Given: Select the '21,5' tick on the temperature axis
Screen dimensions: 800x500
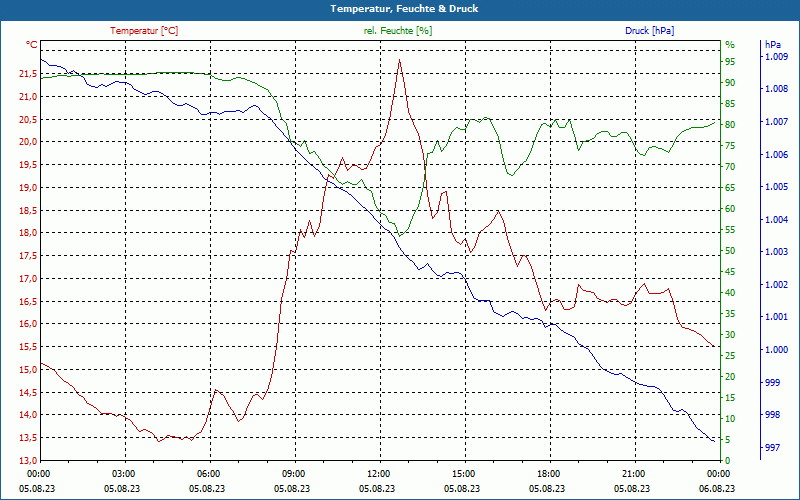Looking at the screenshot, I should click(x=28, y=74).
